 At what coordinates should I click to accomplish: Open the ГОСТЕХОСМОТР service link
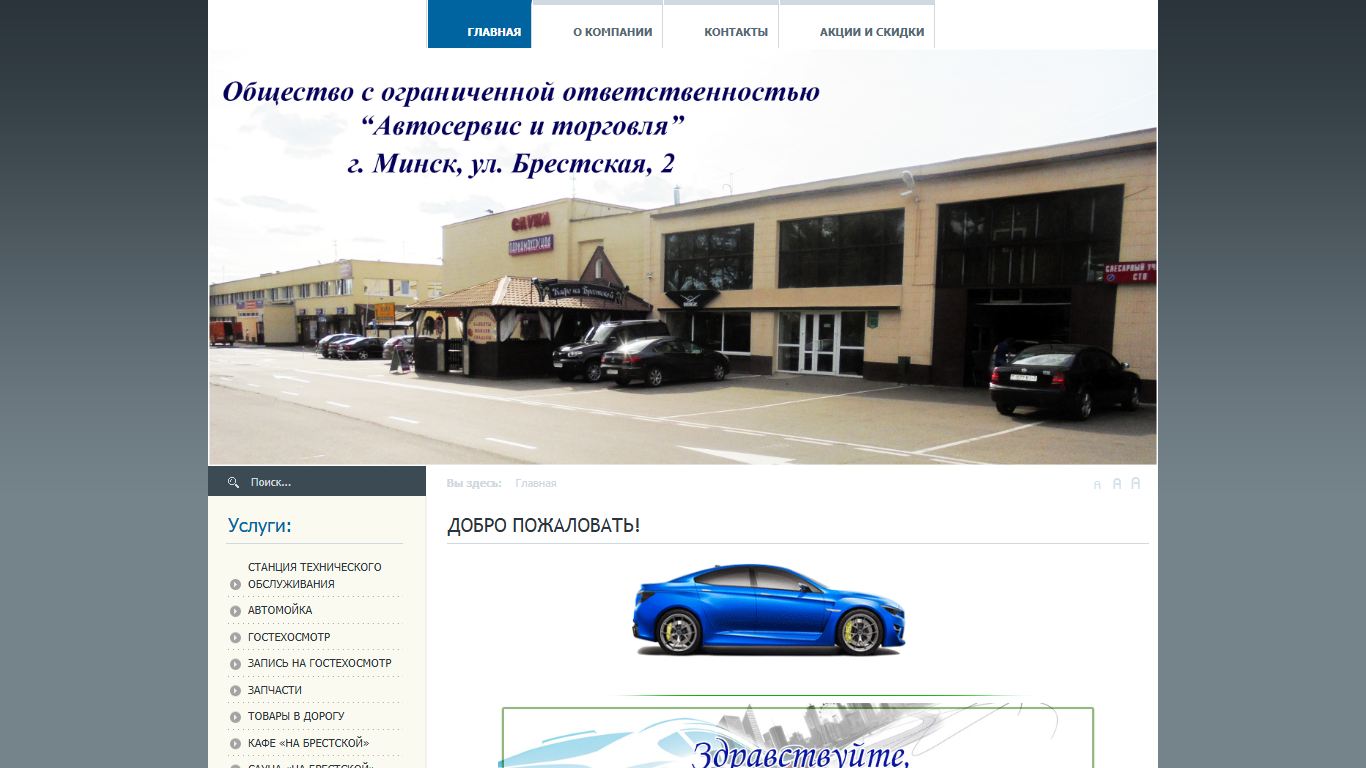point(289,637)
